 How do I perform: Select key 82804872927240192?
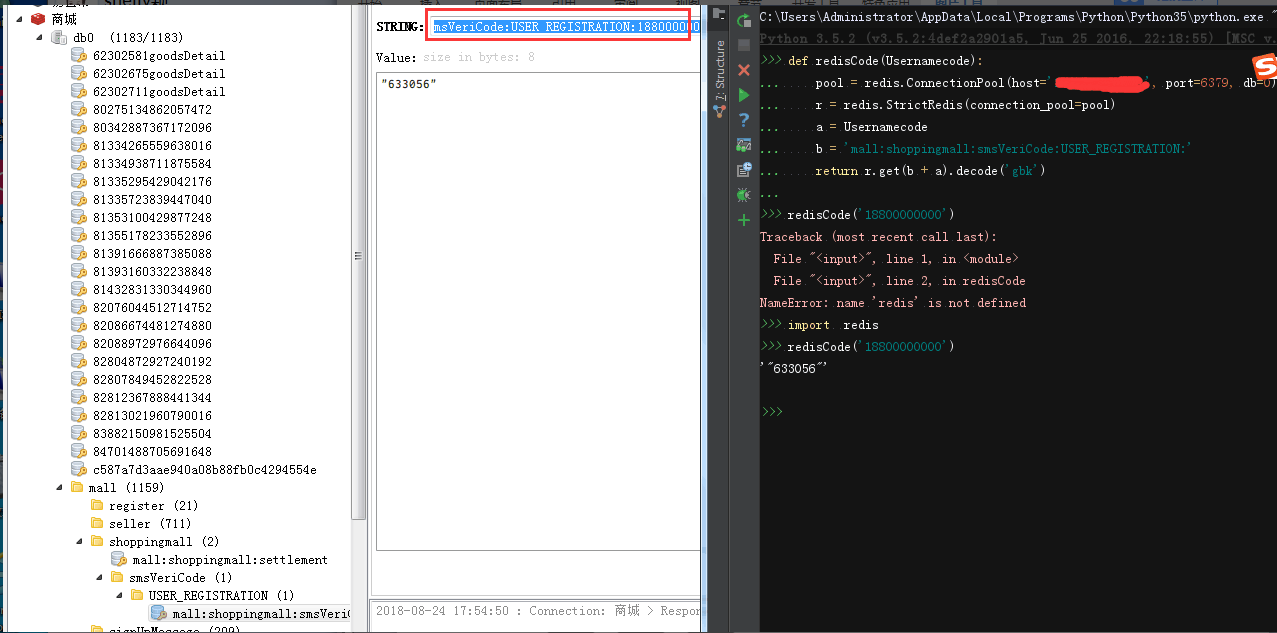point(152,361)
